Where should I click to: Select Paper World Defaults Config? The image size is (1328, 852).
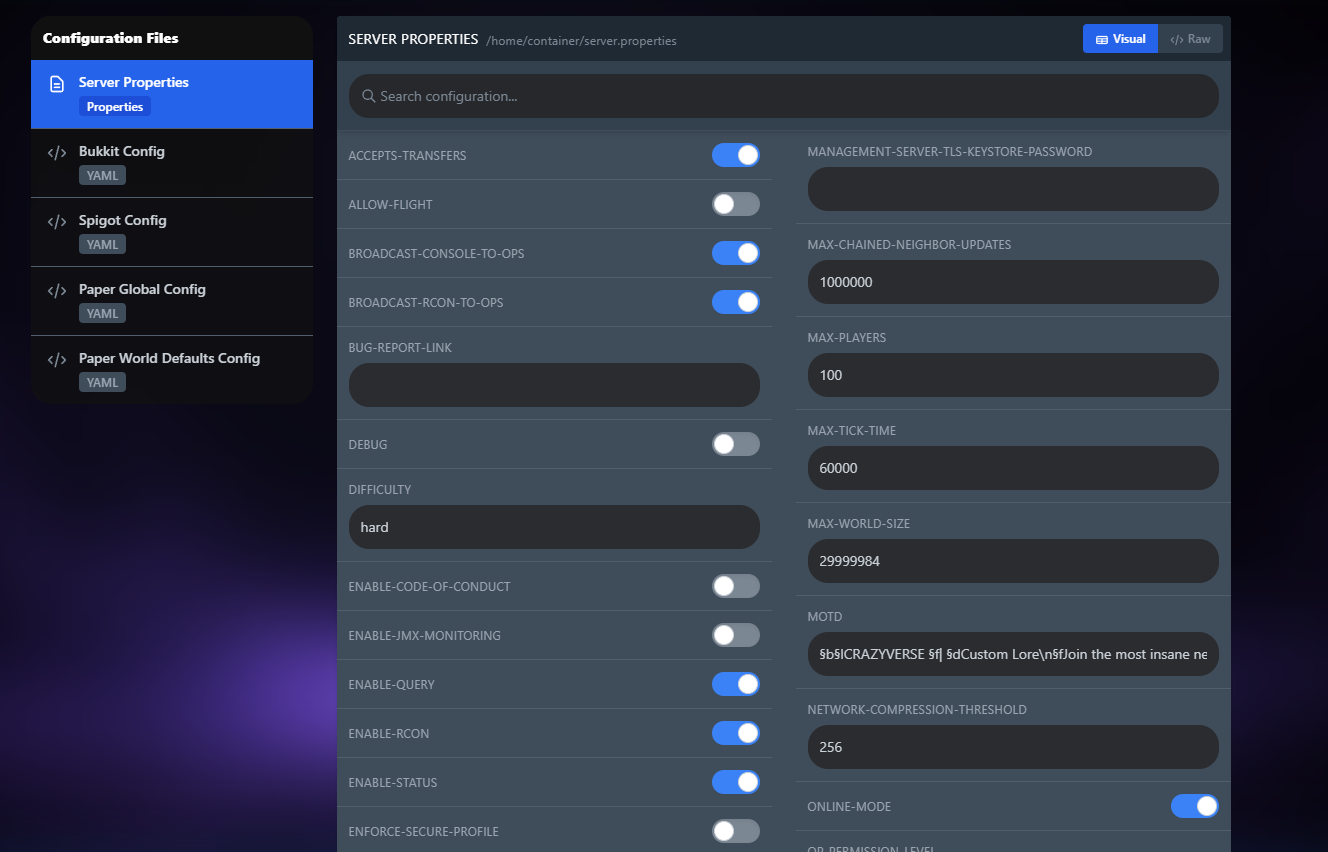pos(170,368)
